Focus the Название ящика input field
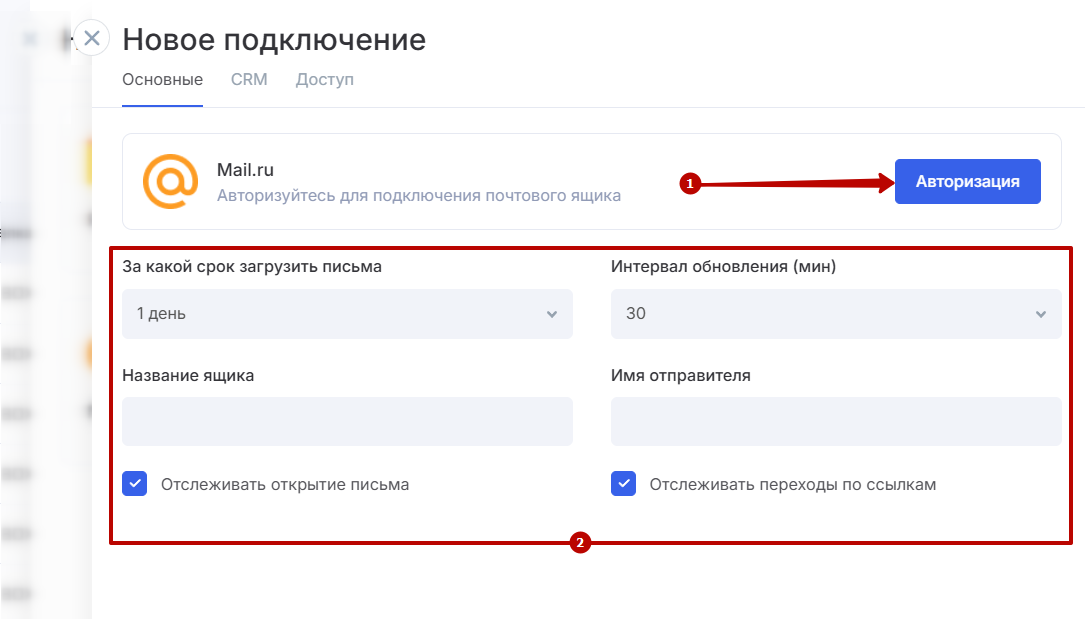1085x619 pixels. pos(347,421)
